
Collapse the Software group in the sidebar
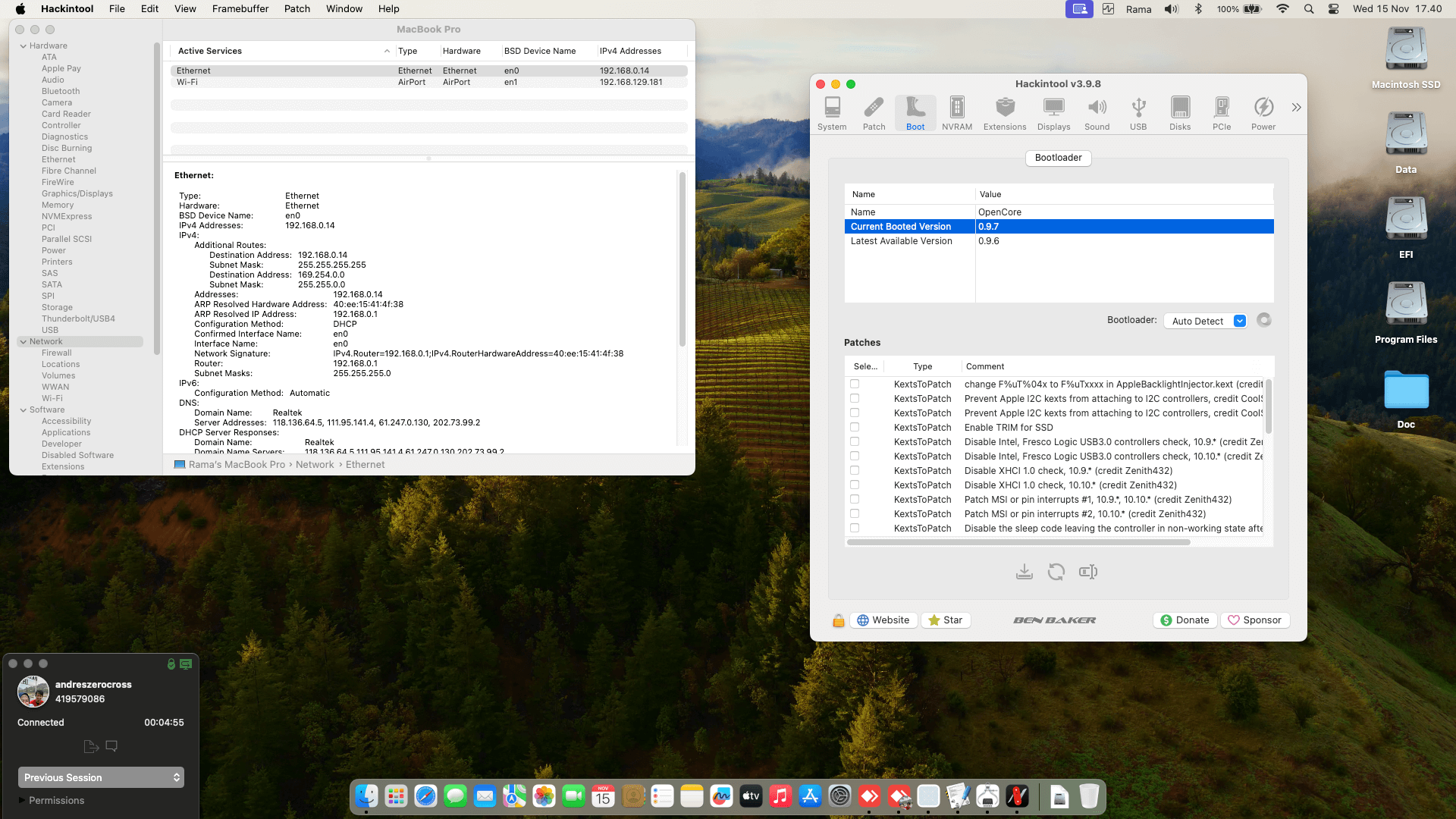click(23, 410)
